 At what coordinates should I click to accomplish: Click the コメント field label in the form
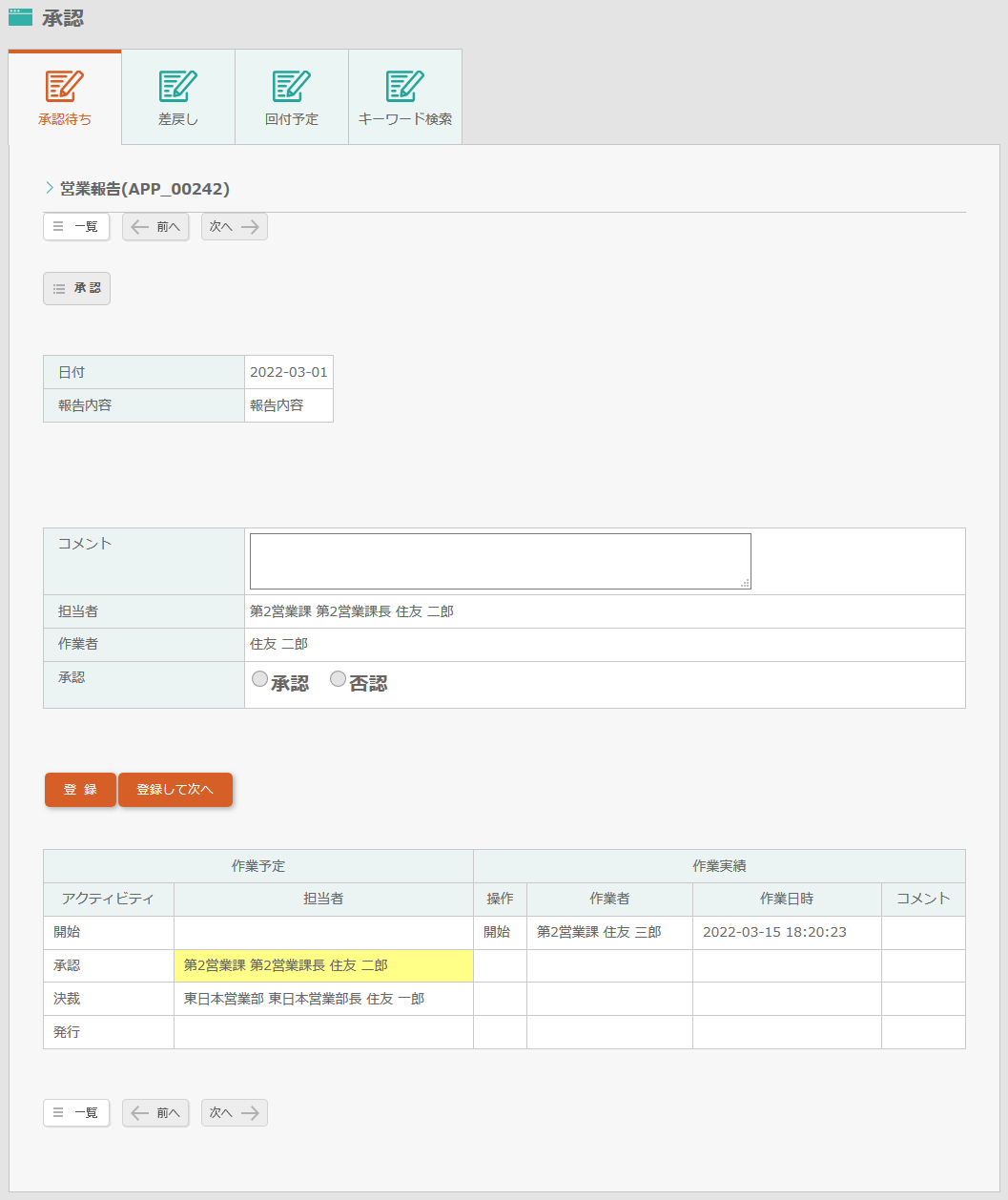pos(85,544)
